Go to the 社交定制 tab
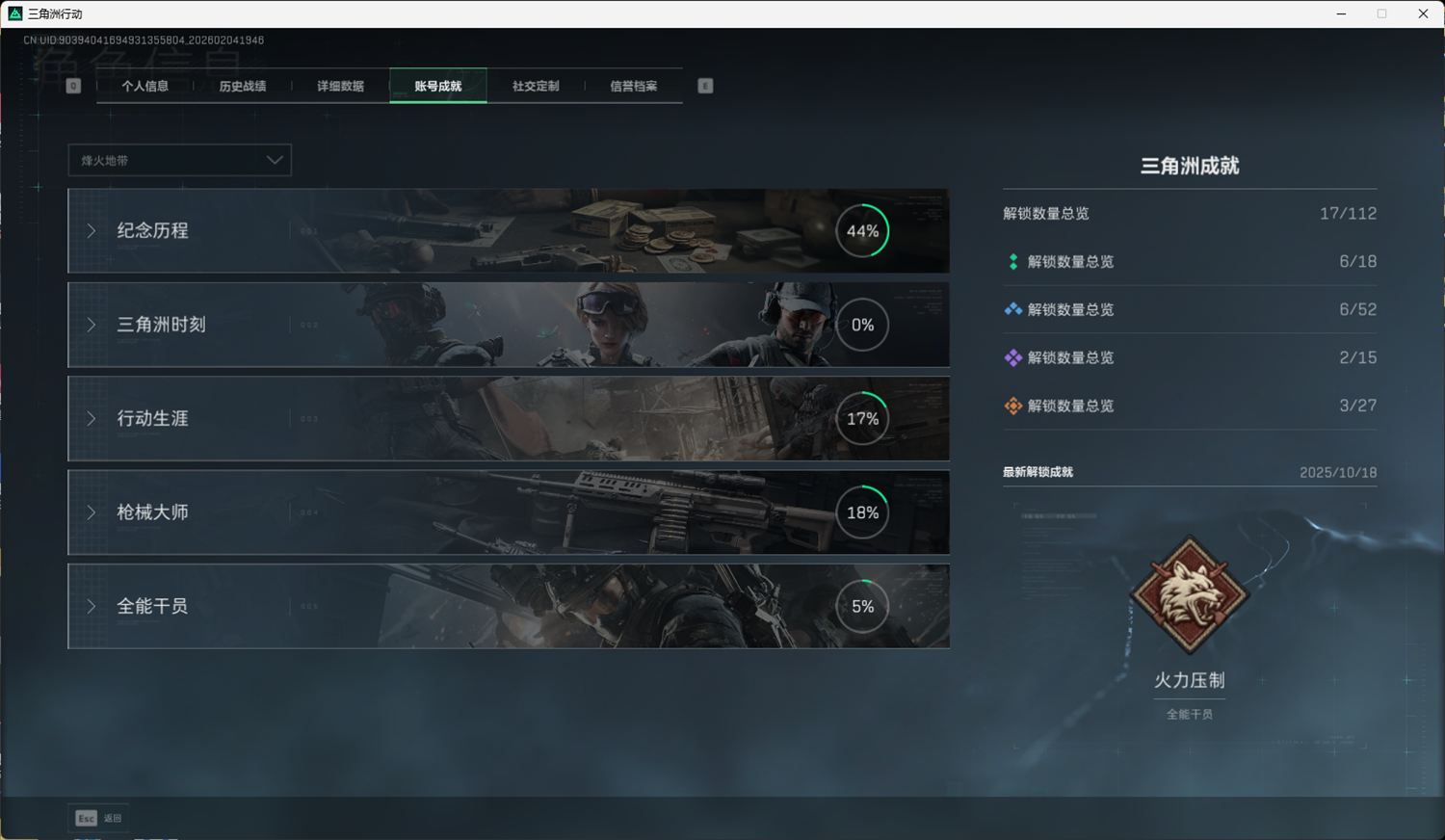 click(536, 86)
